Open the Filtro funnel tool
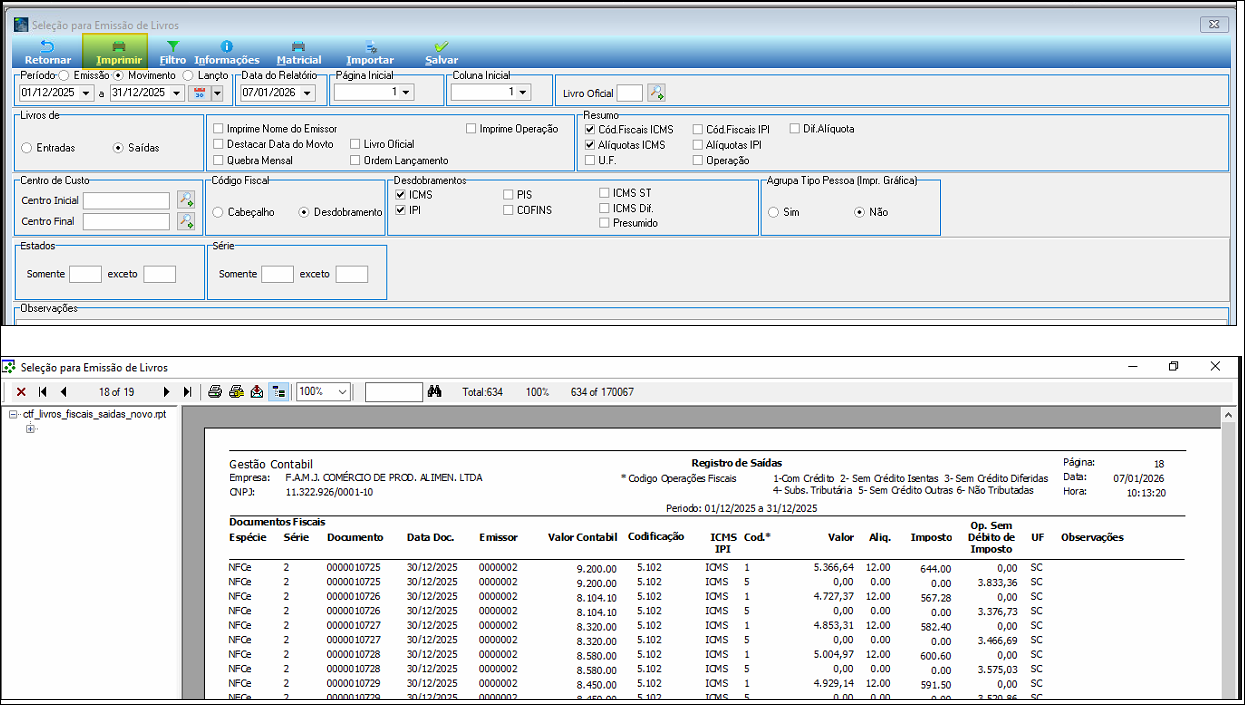The height and width of the screenshot is (705, 1245). [172, 52]
